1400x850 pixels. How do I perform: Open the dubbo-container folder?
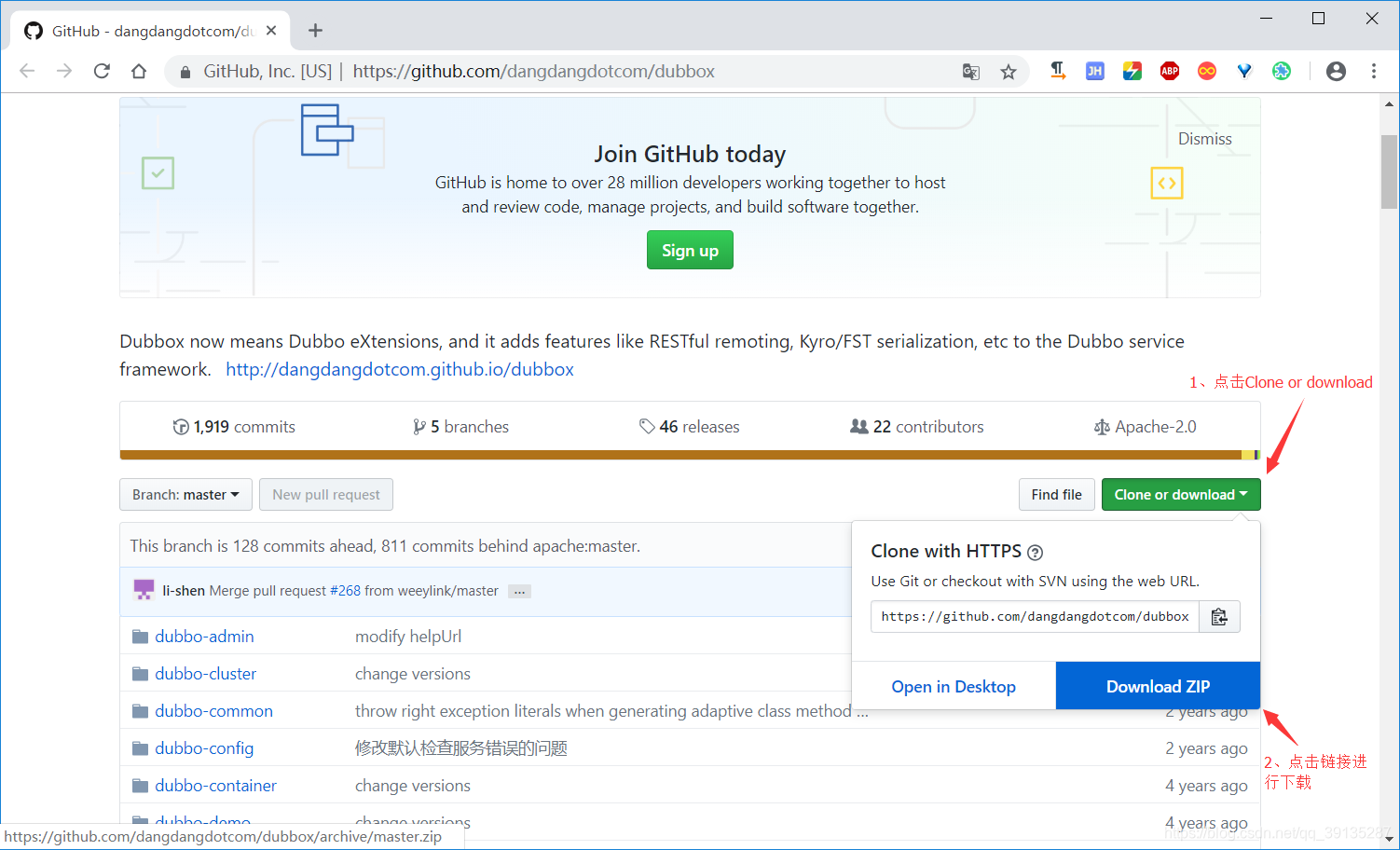click(216, 786)
